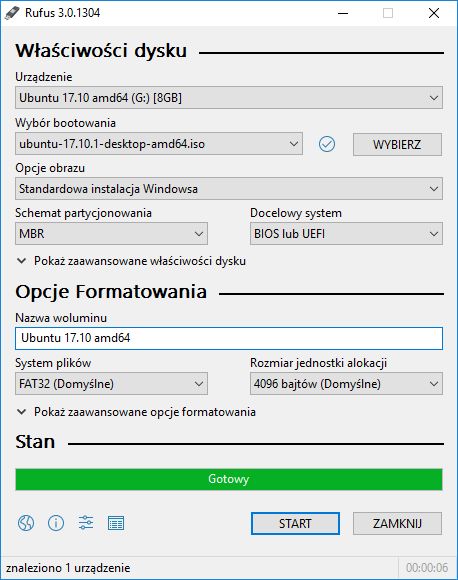
Task: Click the elapsed timer 00:00:06
Action: click(x=427, y=568)
